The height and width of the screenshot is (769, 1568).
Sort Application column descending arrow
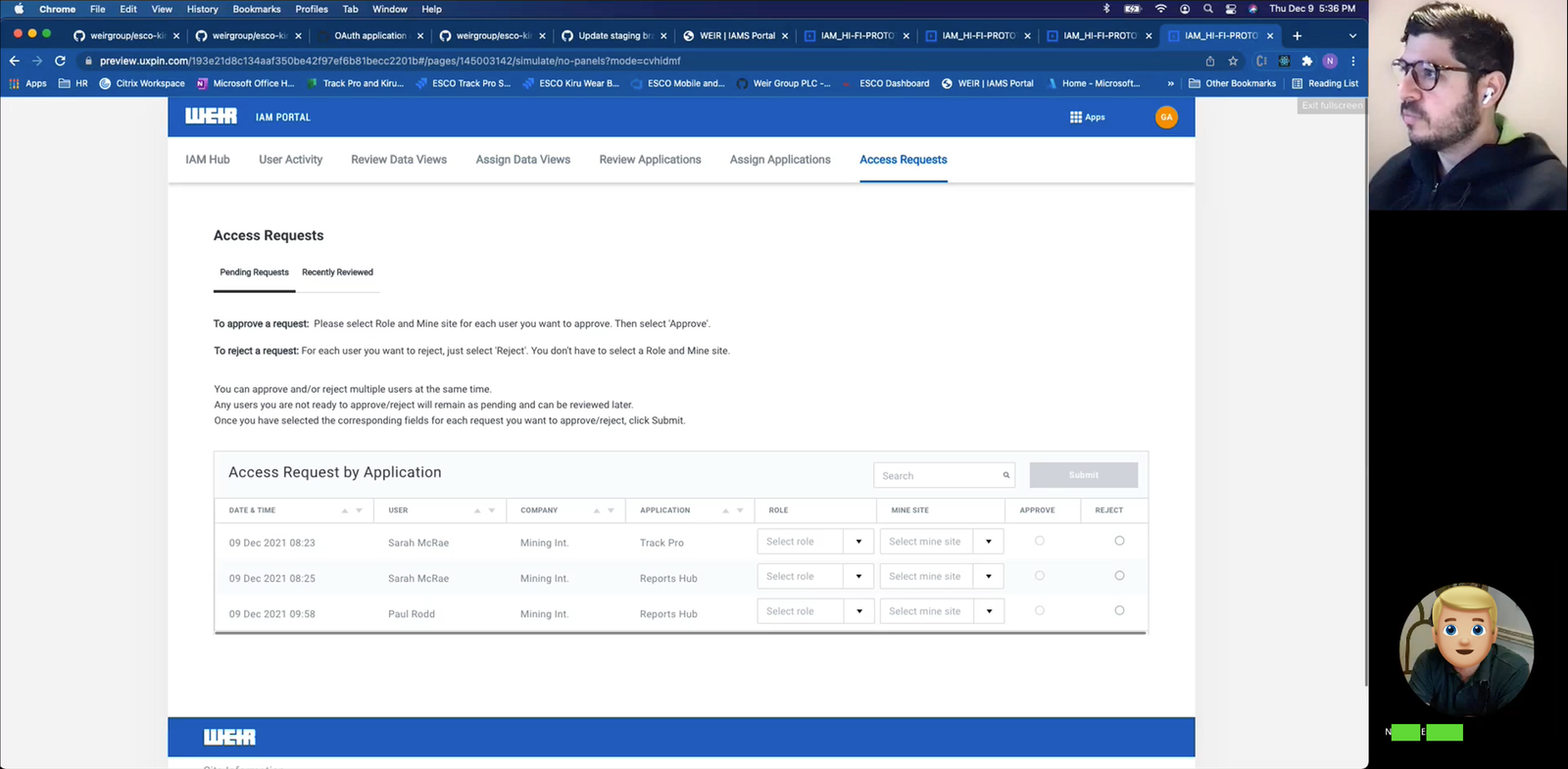(x=740, y=510)
